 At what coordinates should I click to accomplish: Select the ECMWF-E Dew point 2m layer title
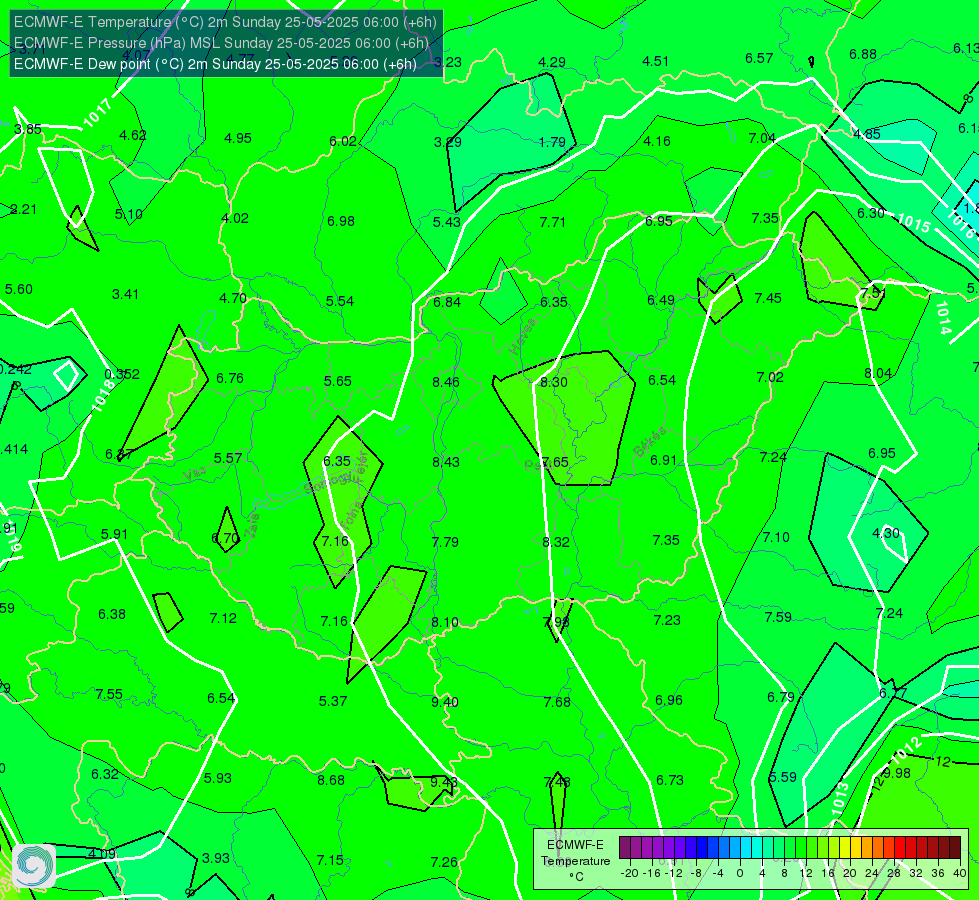[215, 64]
